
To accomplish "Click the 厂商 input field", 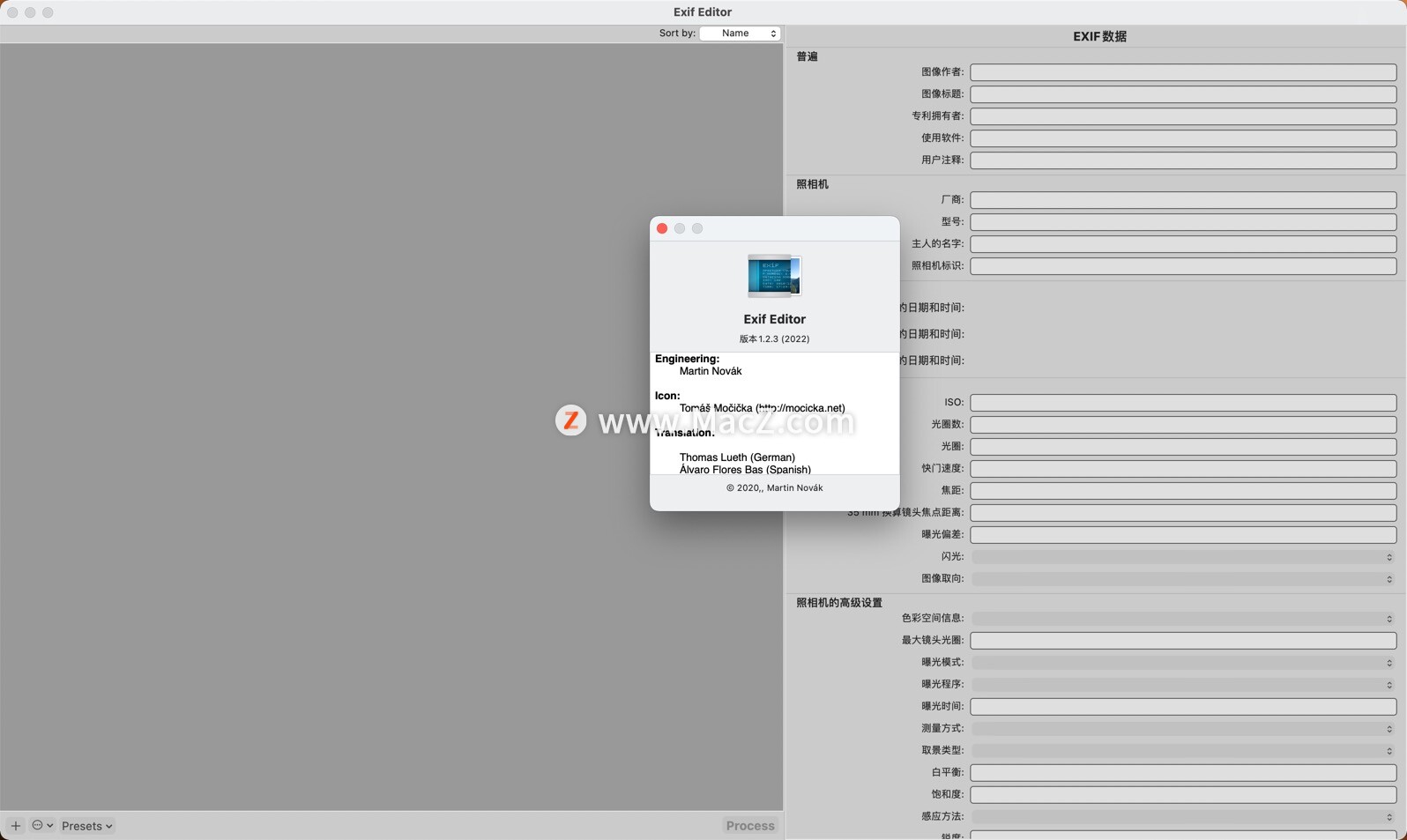I will (x=1183, y=200).
